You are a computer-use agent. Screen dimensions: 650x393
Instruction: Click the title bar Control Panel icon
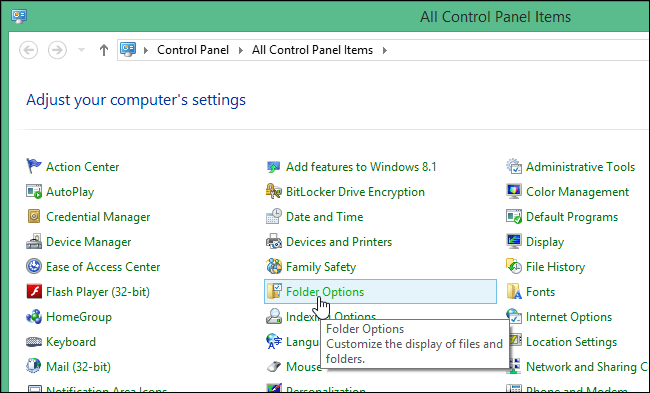click(x=19, y=17)
